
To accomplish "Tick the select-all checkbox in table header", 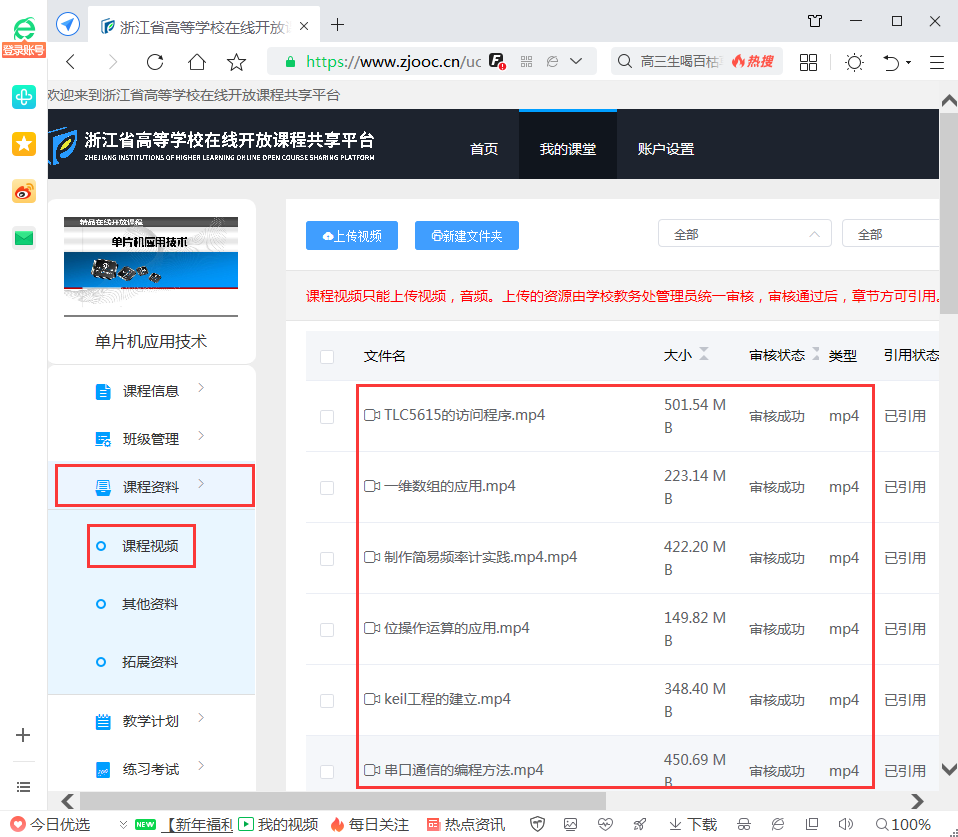I will 327,357.
